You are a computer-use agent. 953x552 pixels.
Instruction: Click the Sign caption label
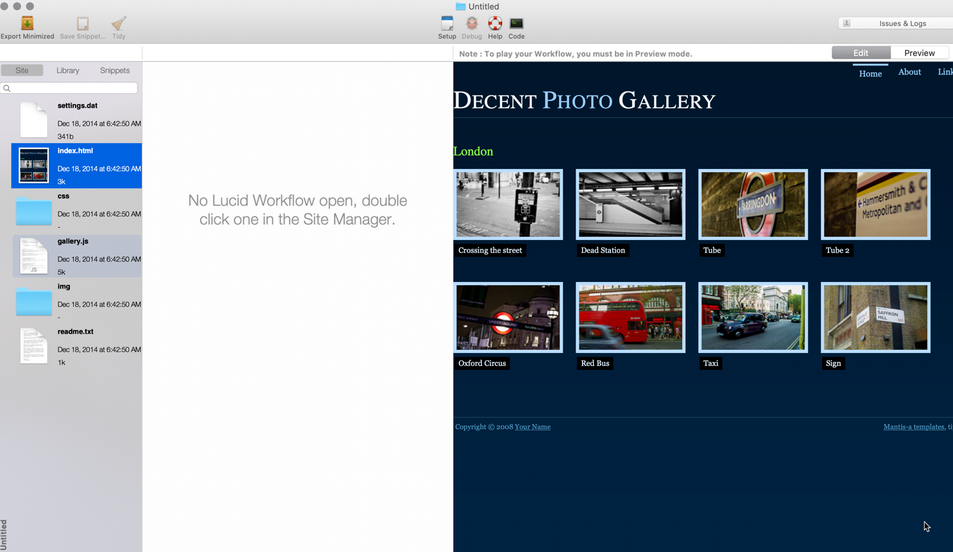point(833,364)
